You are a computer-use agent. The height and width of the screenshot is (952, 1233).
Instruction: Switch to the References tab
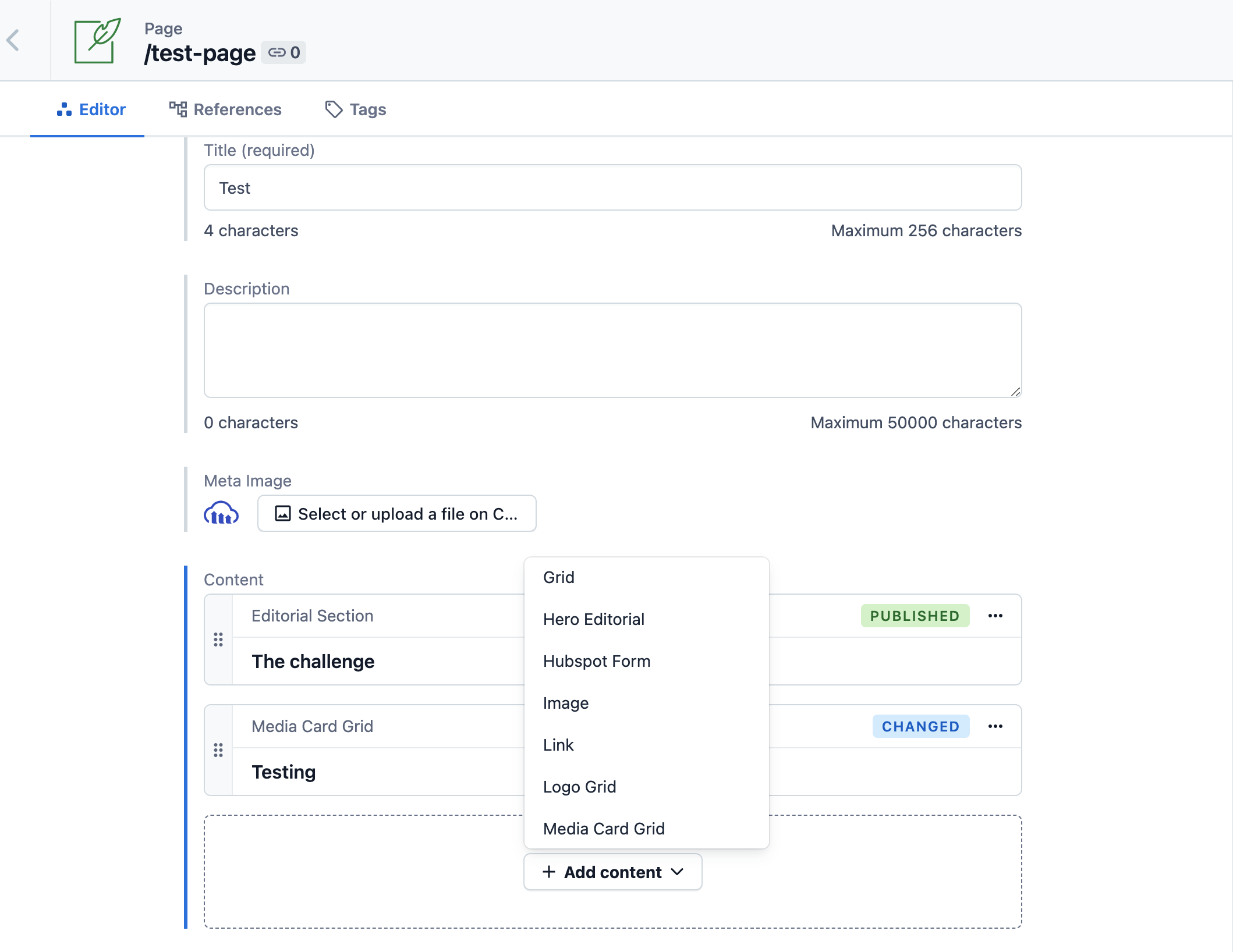point(225,109)
